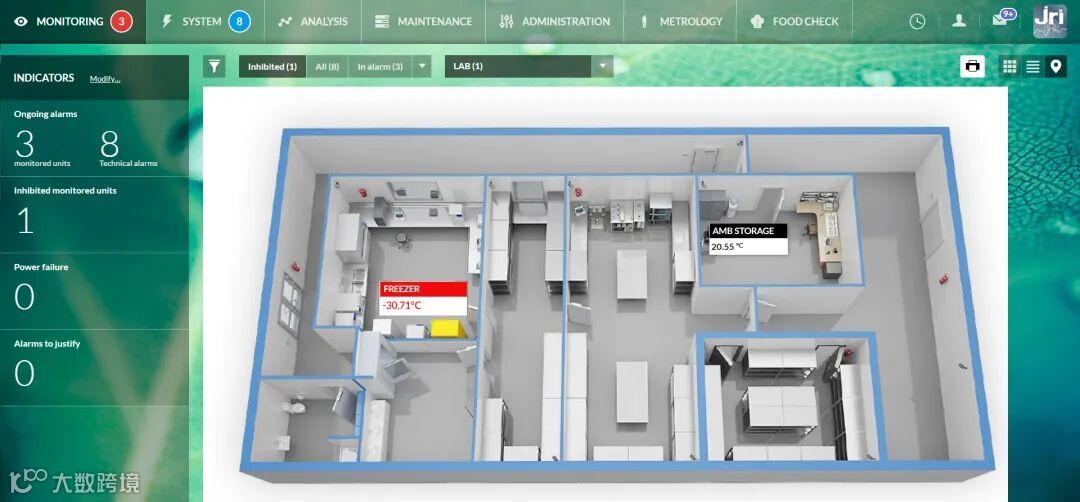Switch to map location view

tap(1055, 66)
